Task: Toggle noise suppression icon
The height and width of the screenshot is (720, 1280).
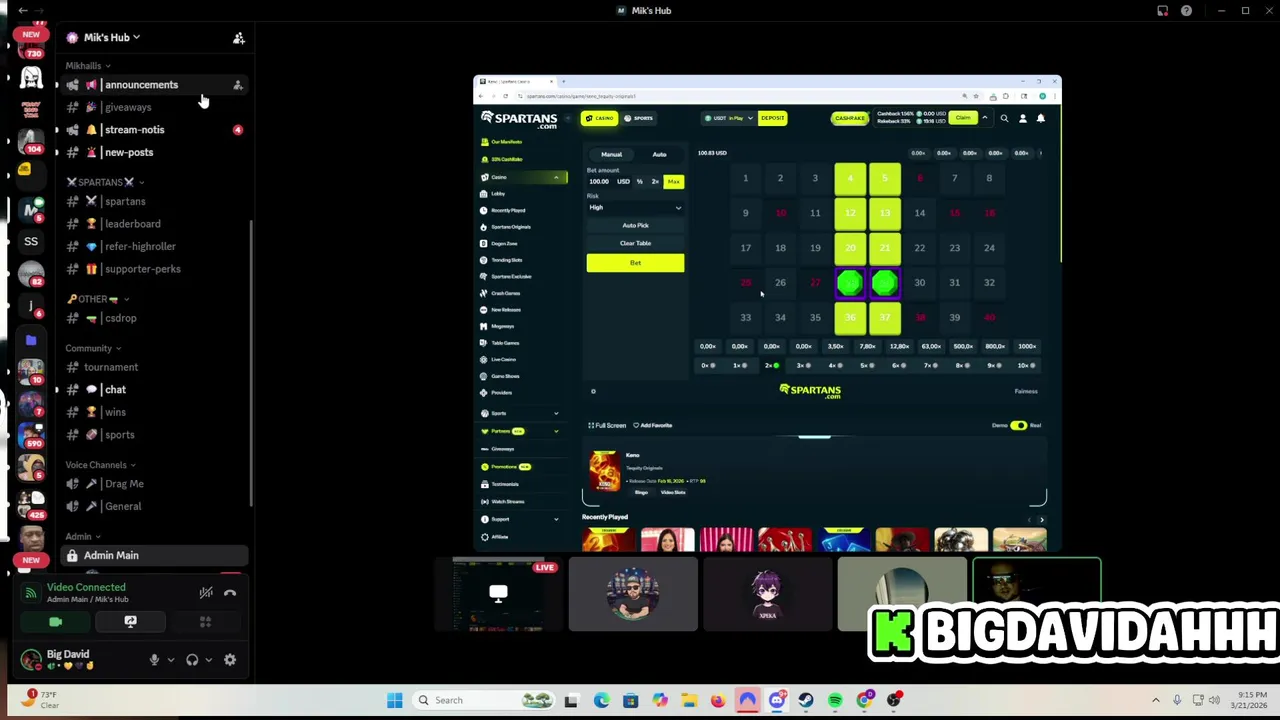Action: point(206,593)
